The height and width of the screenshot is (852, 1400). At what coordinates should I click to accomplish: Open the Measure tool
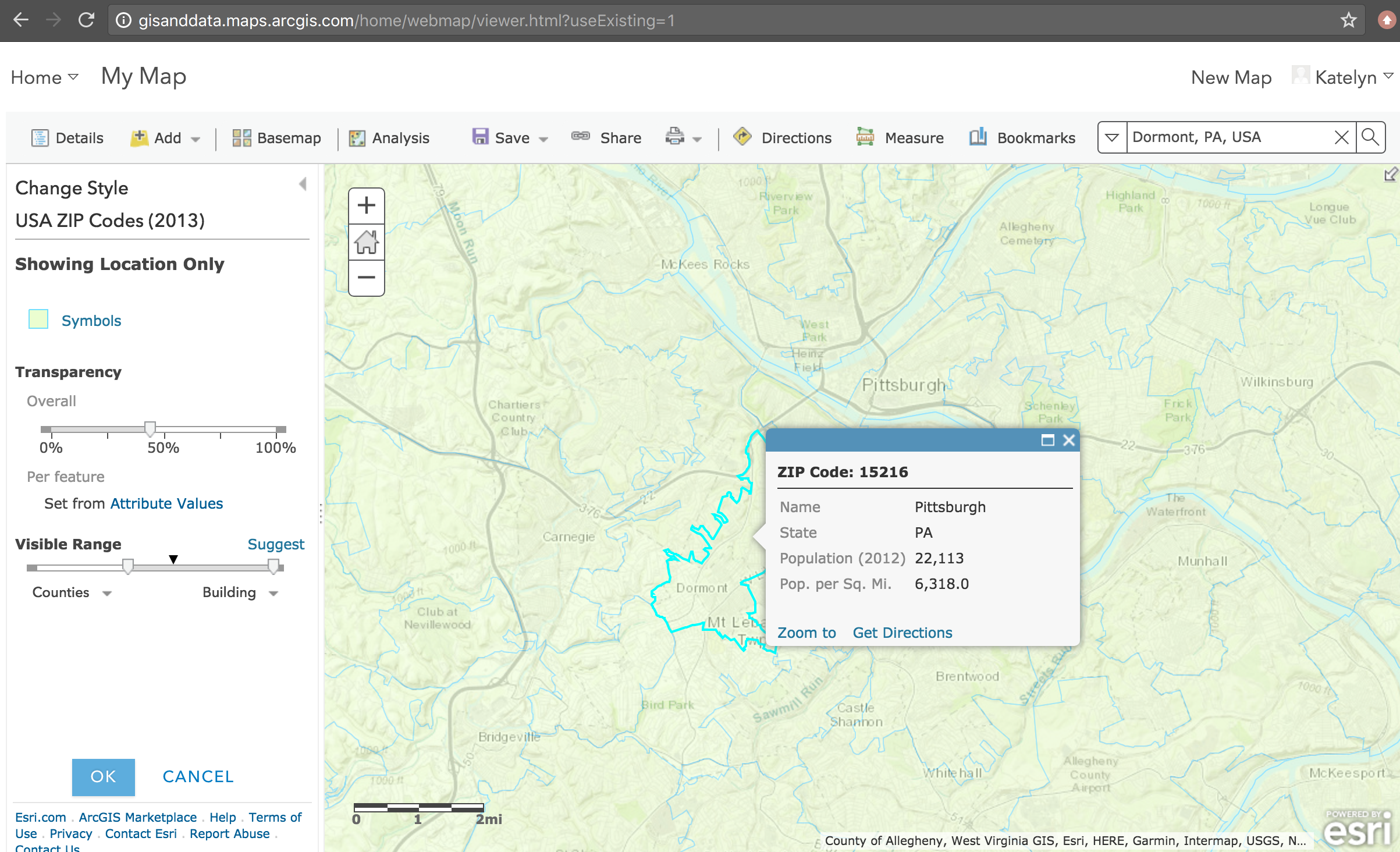pyautogui.click(x=900, y=138)
